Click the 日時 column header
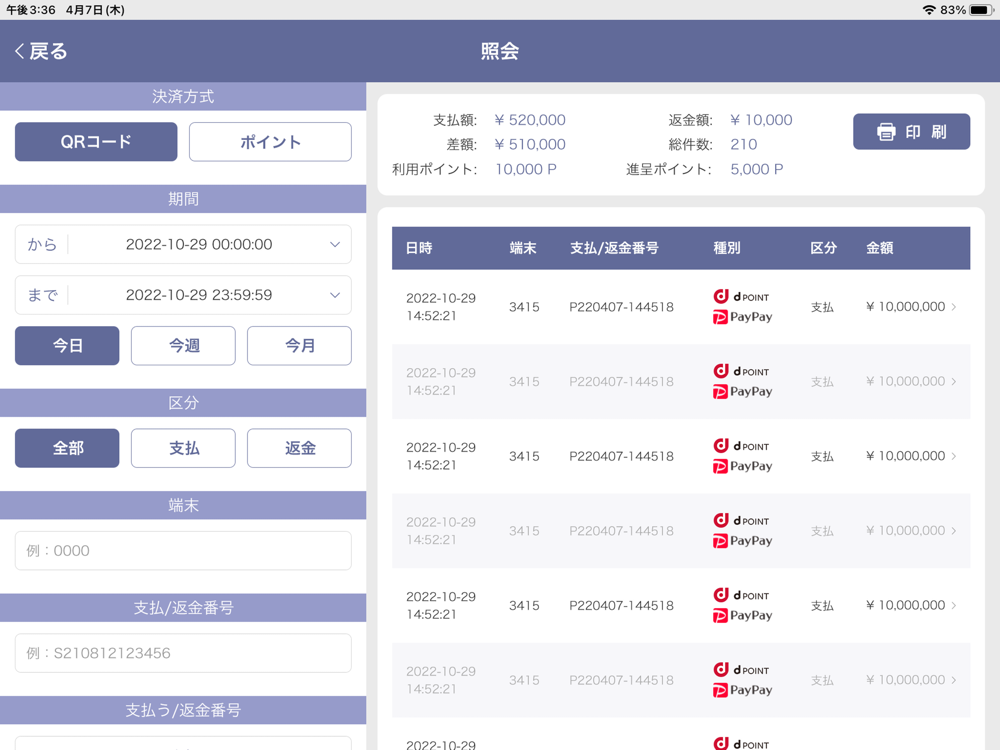1000x750 pixels. tap(419, 248)
